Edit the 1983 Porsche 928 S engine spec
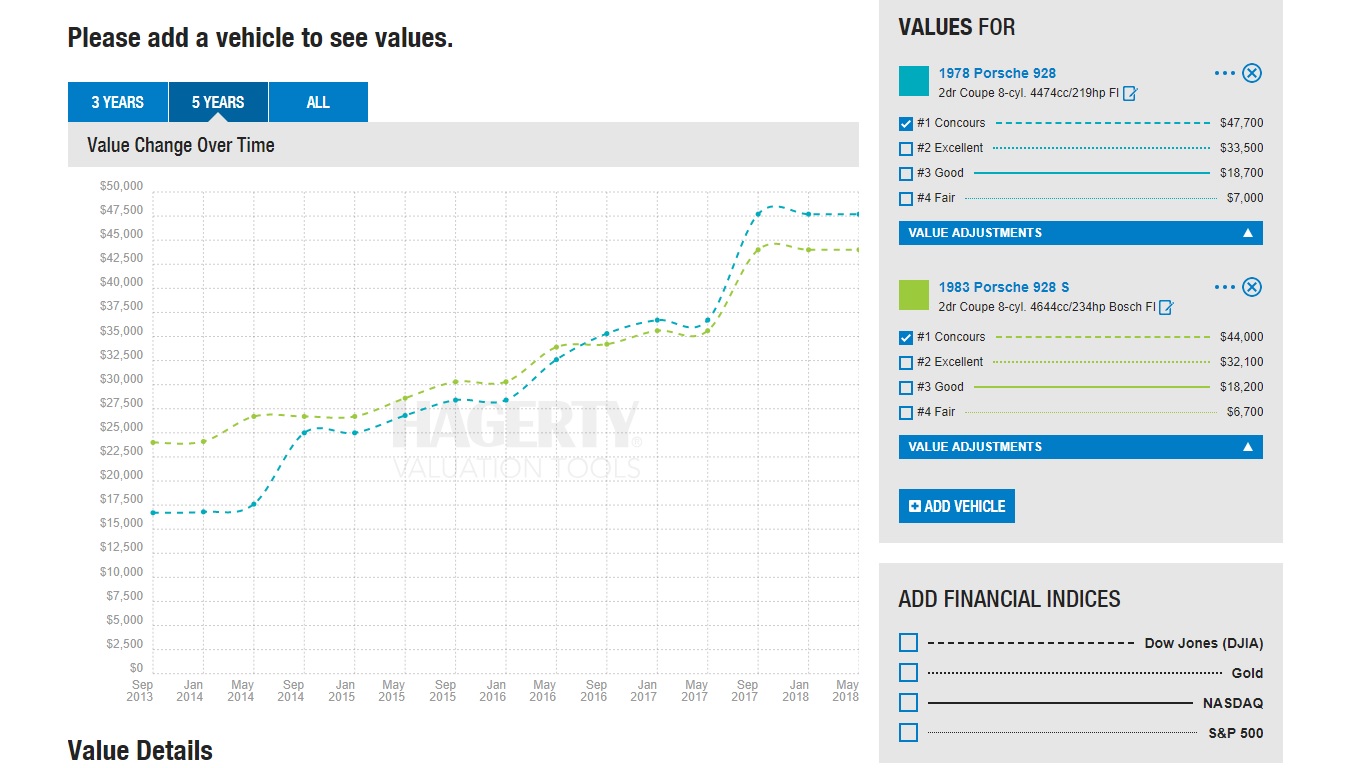The image size is (1348, 768). click(1166, 308)
